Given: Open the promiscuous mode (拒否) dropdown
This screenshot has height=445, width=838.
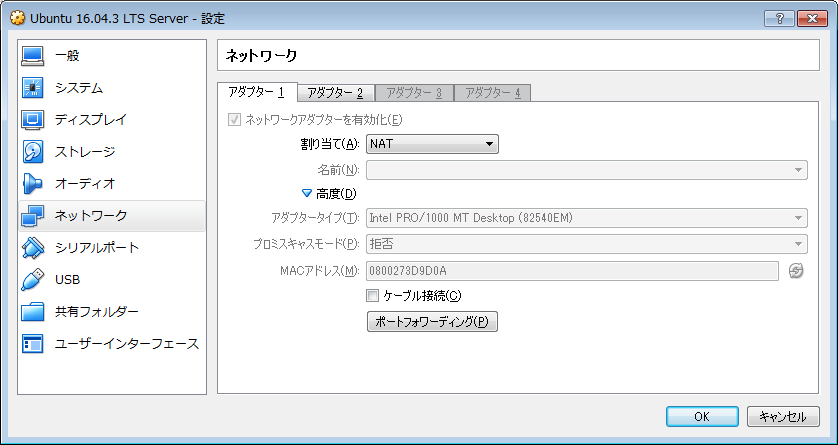Looking at the screenshot, I should [587, 244].
